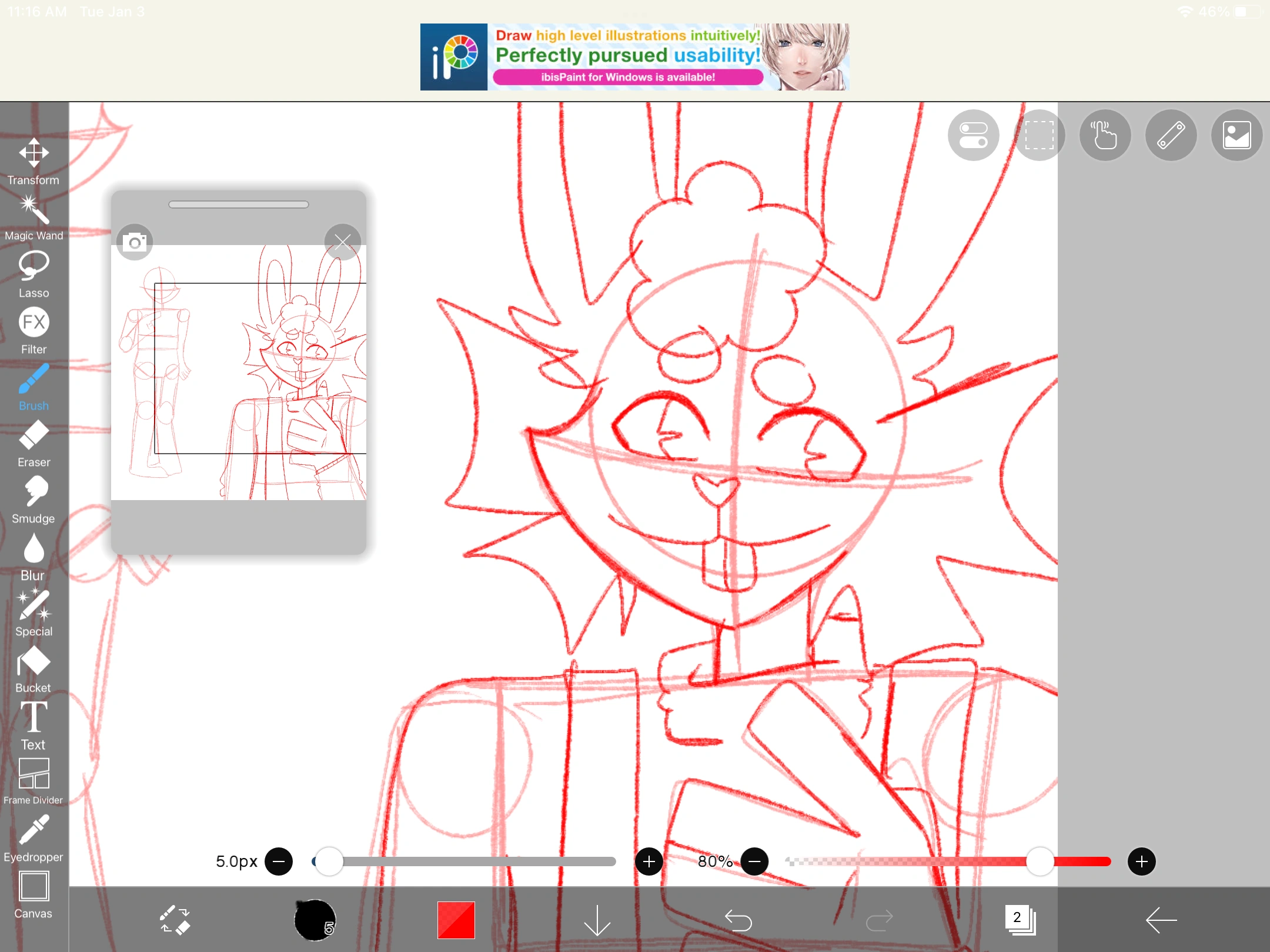Image resolution: width=1270 pixels, height=952 pixels.
Task: Toggle the finger gesture setting
Action: (x=1105, y=135)
